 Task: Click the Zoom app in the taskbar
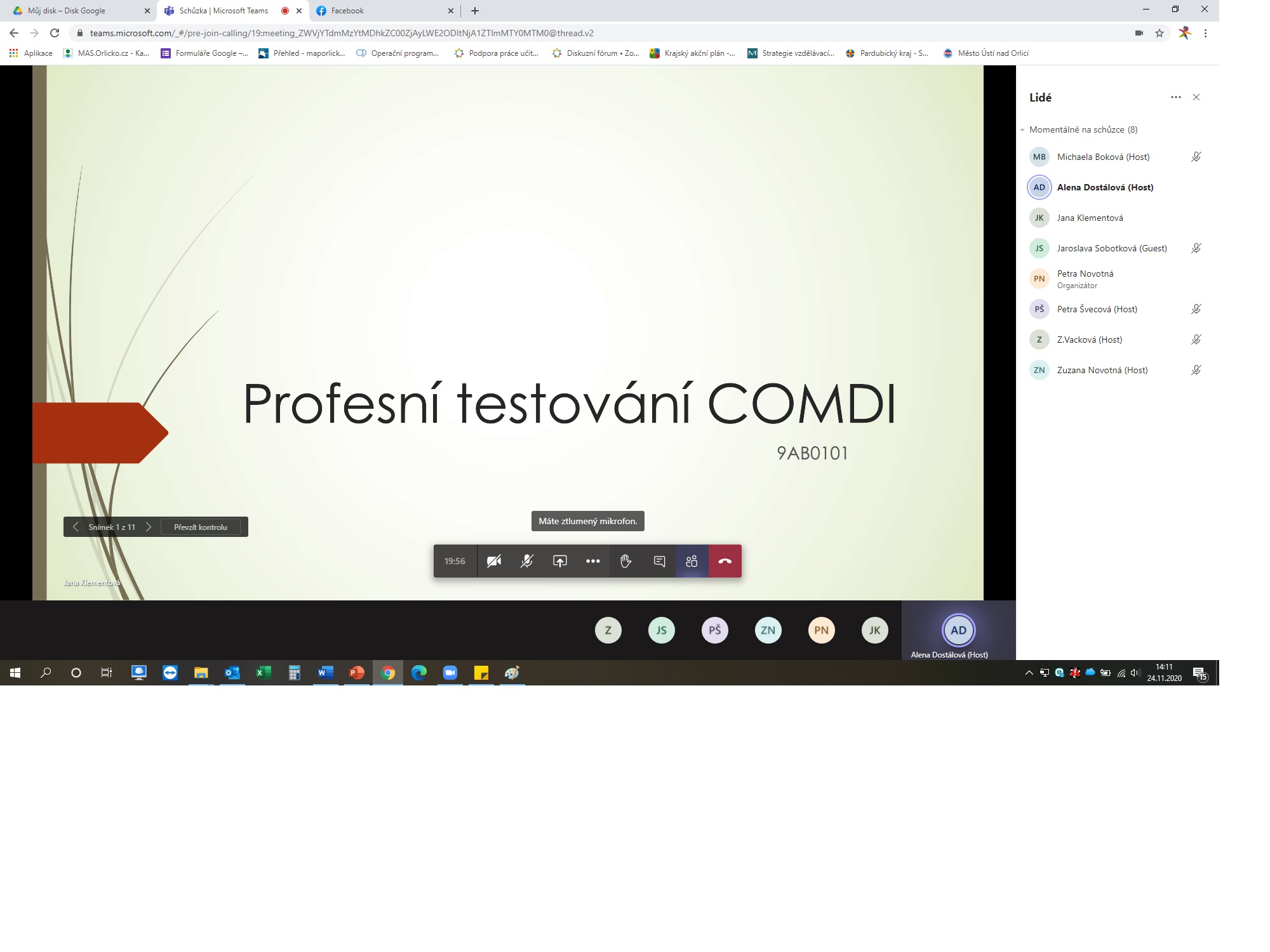(x=450, y=673)
